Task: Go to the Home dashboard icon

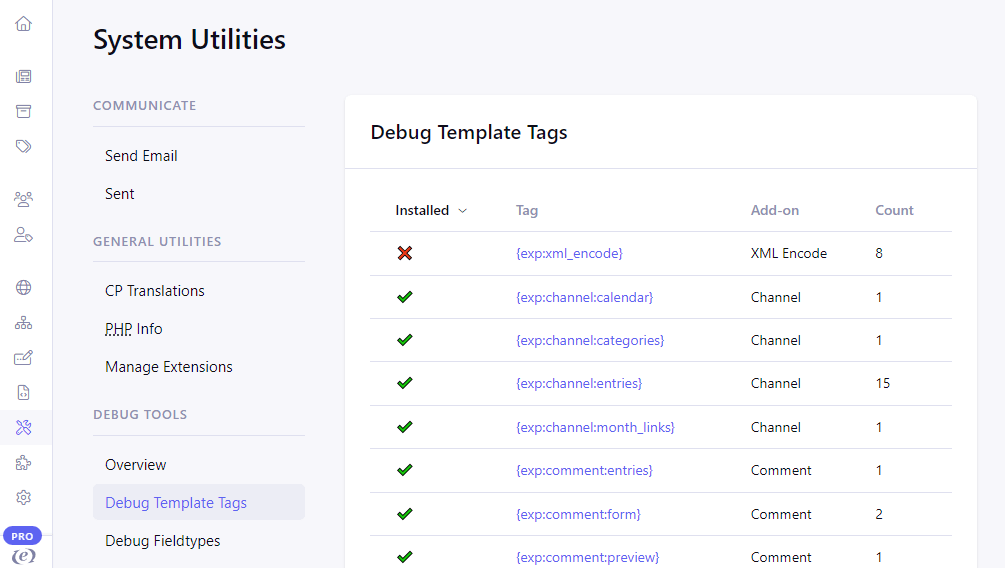Action: [23, 23]
